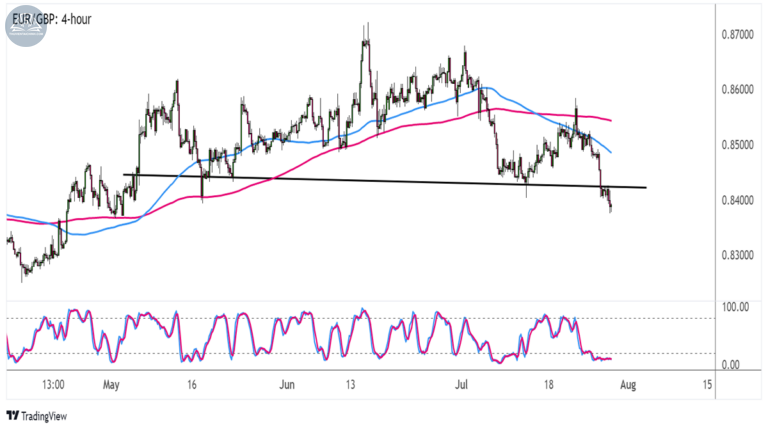Image resolution: width=768 pixels, height=432 pixels.
Task: Click the 0.87000 price label
Action: pos(738,35)
